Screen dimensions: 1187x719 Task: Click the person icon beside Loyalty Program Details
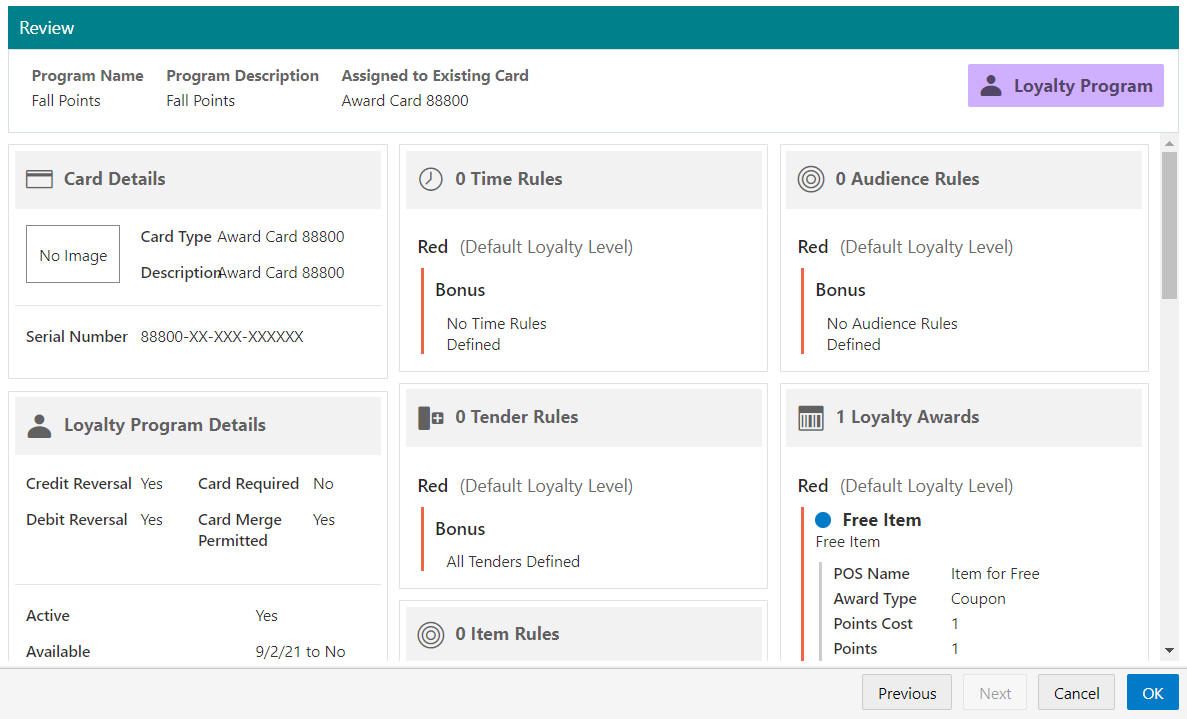[x=39, y=426]
